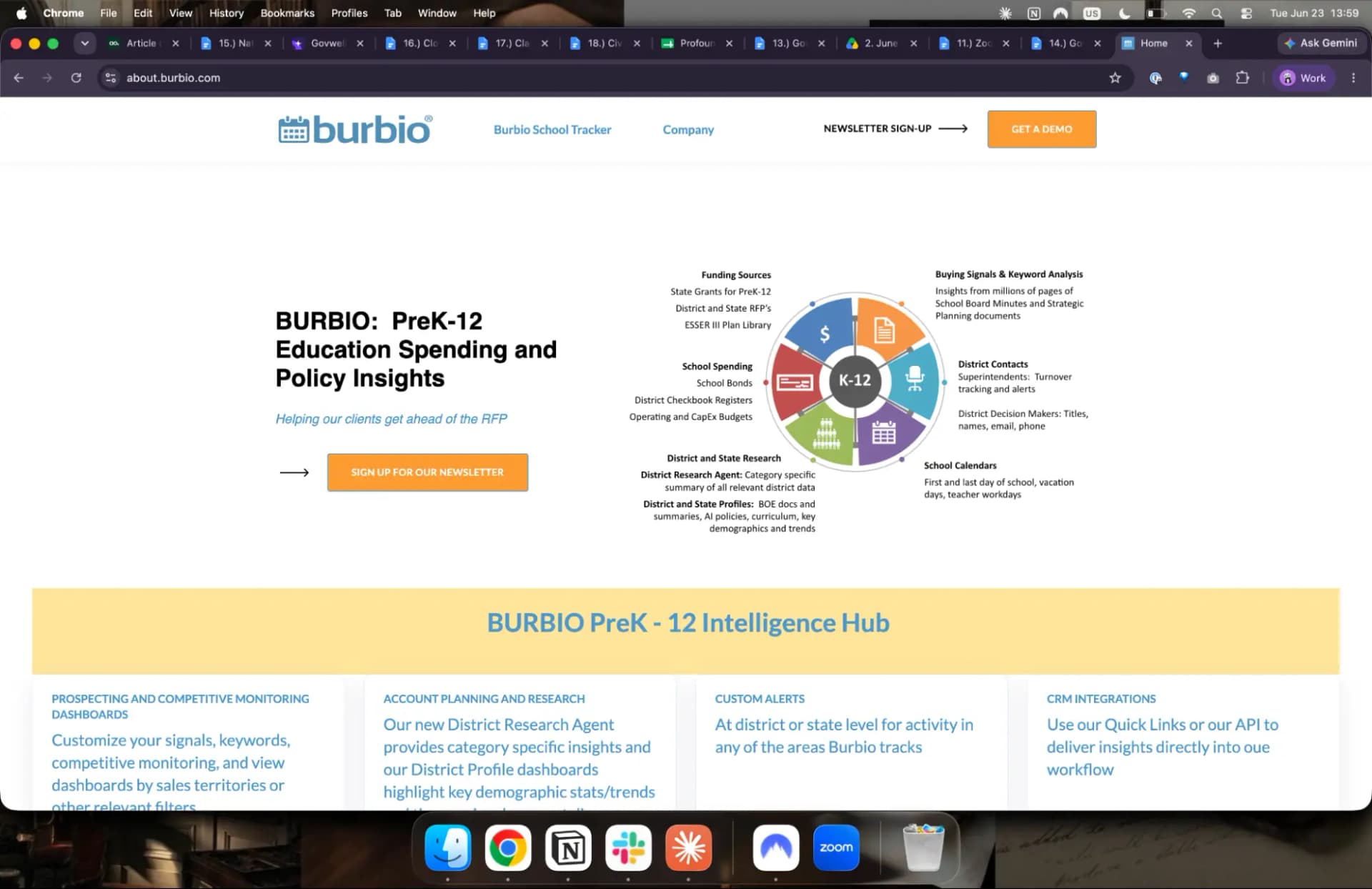This screenshot has height=889, width=1372.
Task: Toggle Focus moon icon in menu bar
Action: [x=1124, y=13]
